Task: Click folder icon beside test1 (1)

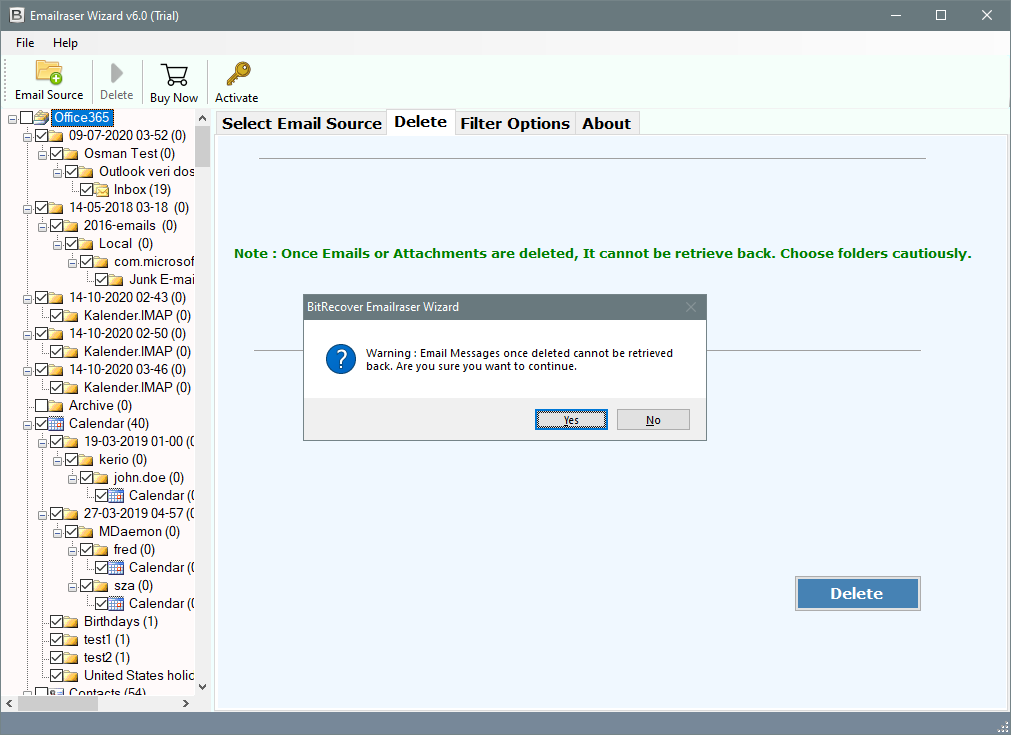Action: [72, 640]
